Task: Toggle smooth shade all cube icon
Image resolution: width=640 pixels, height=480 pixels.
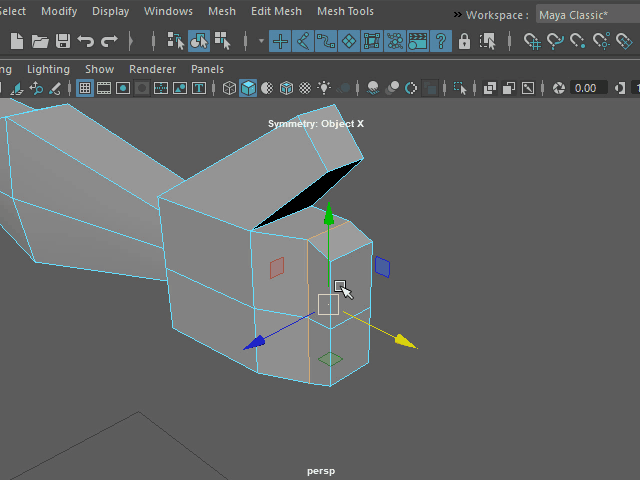Action: coord(248,88)
